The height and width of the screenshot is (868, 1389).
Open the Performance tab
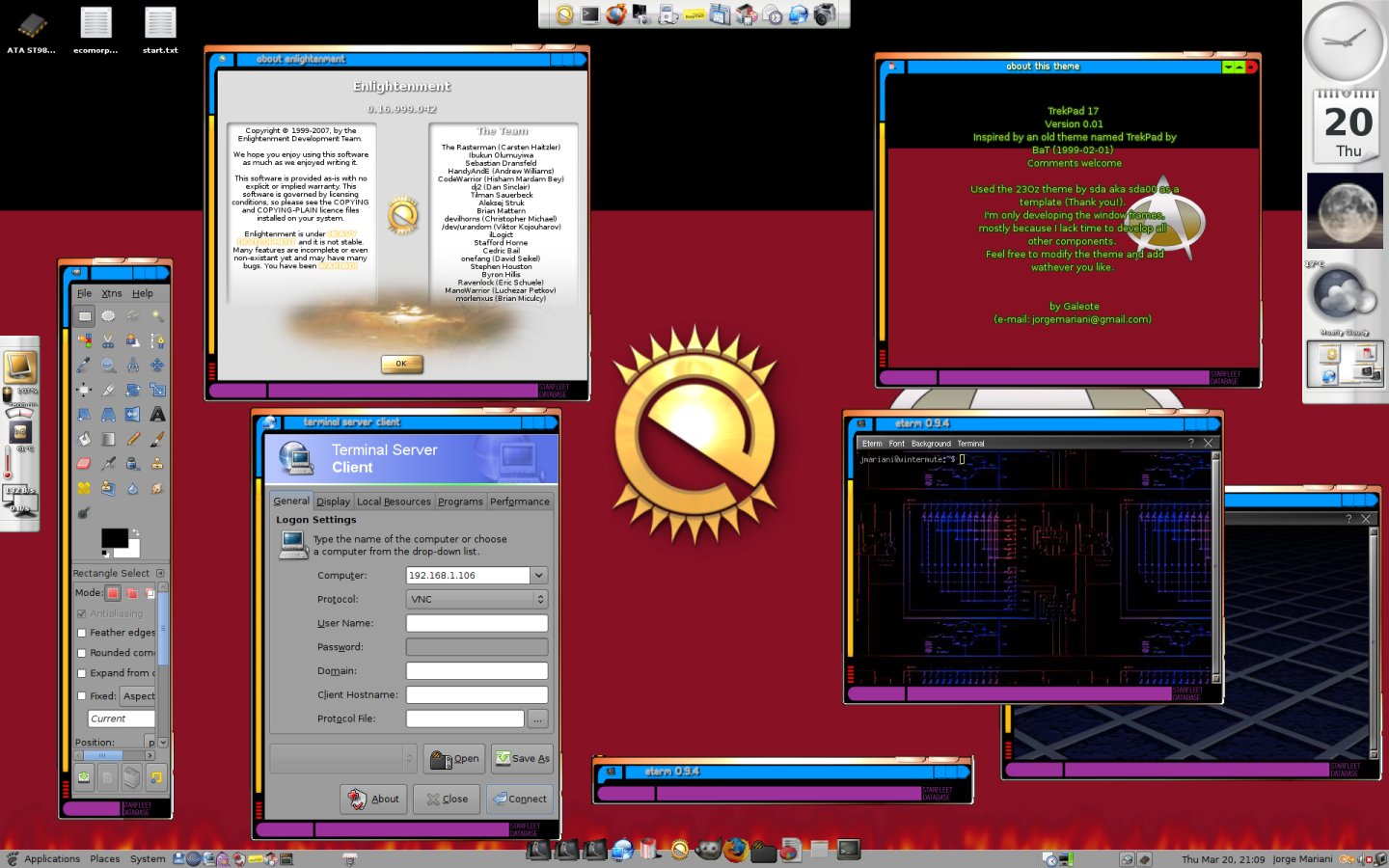(x=520, y=502)
